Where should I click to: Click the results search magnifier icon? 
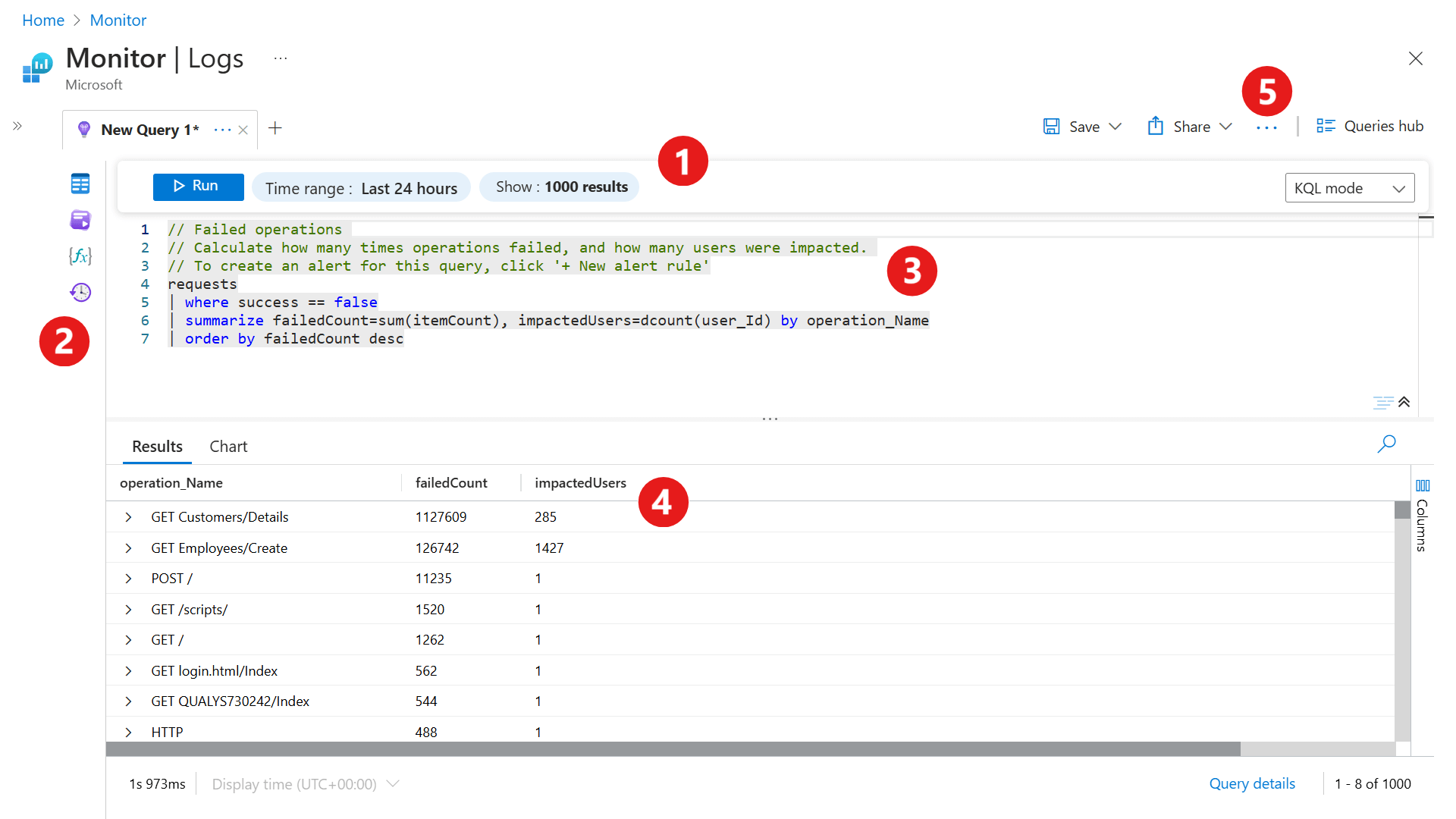pos(1386,444)
